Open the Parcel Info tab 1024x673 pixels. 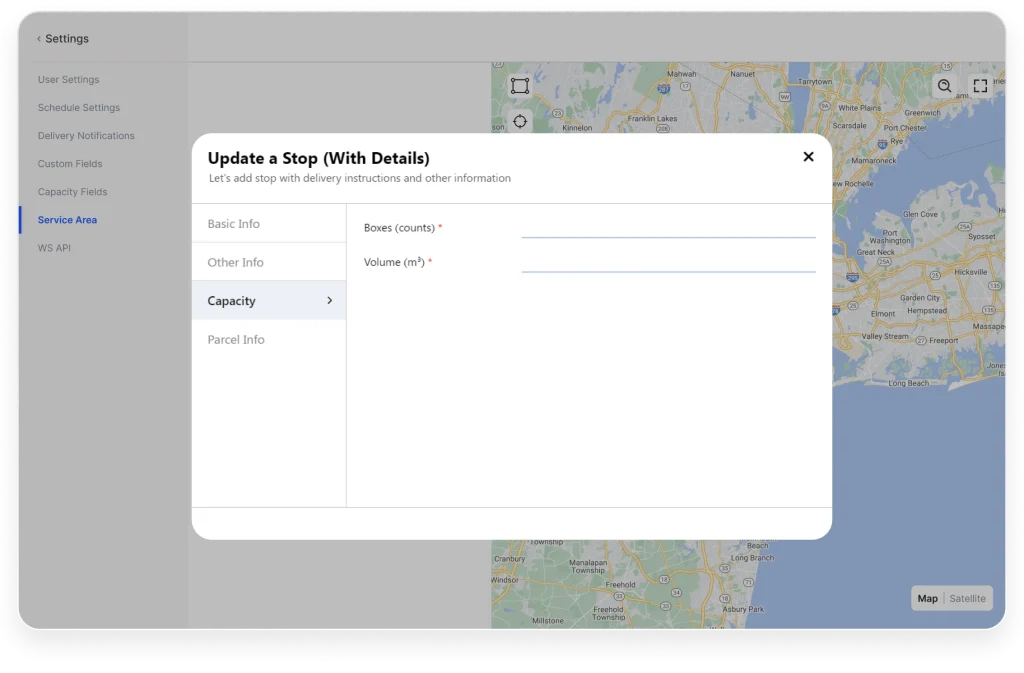coord(268,339)
